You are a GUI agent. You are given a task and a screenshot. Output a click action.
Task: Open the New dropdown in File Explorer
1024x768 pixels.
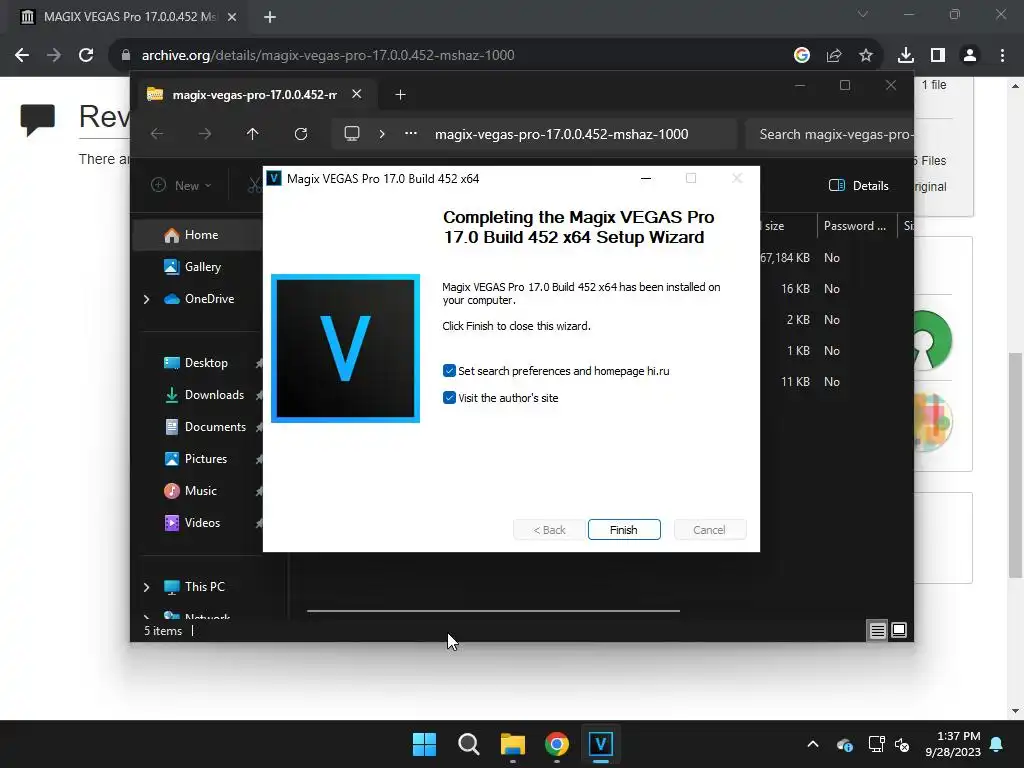pyautogui.click(x=181, y=185)
